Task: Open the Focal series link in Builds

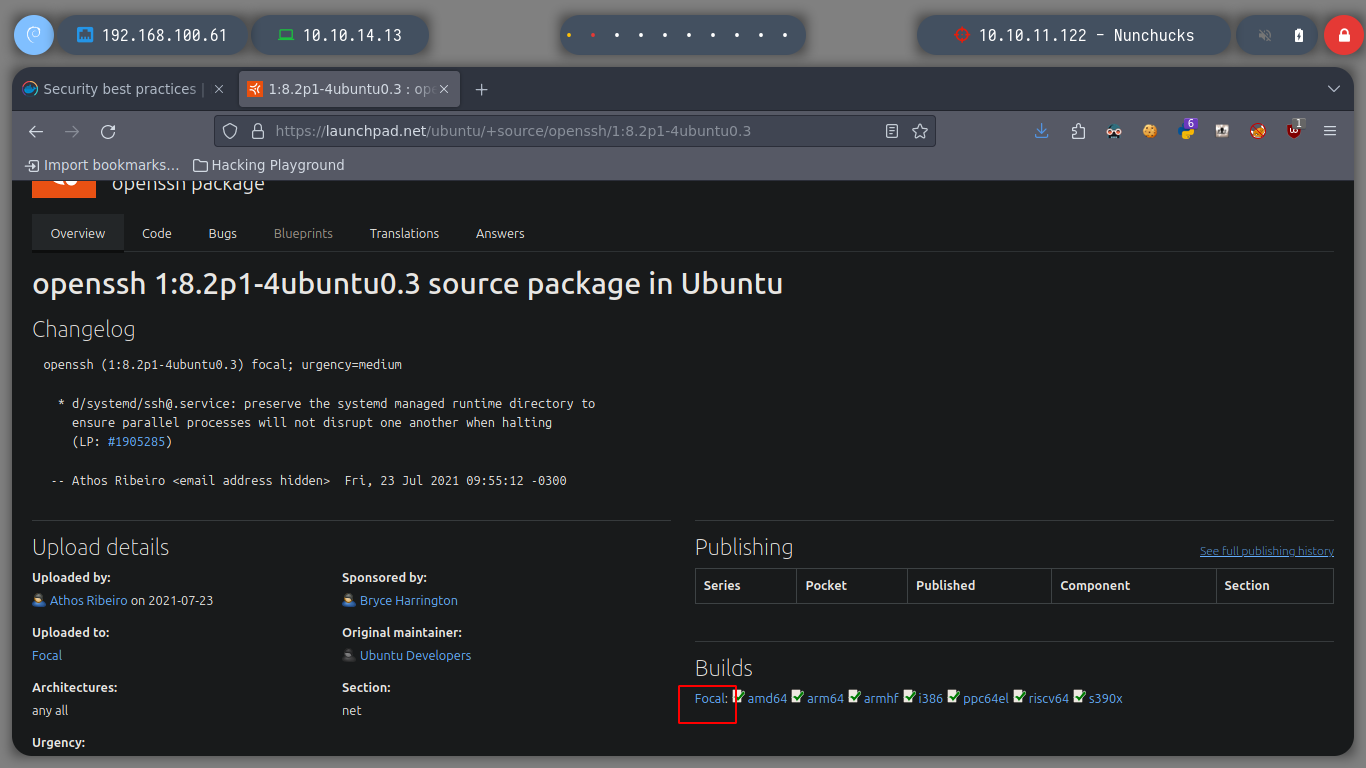Action: [710, 699]
